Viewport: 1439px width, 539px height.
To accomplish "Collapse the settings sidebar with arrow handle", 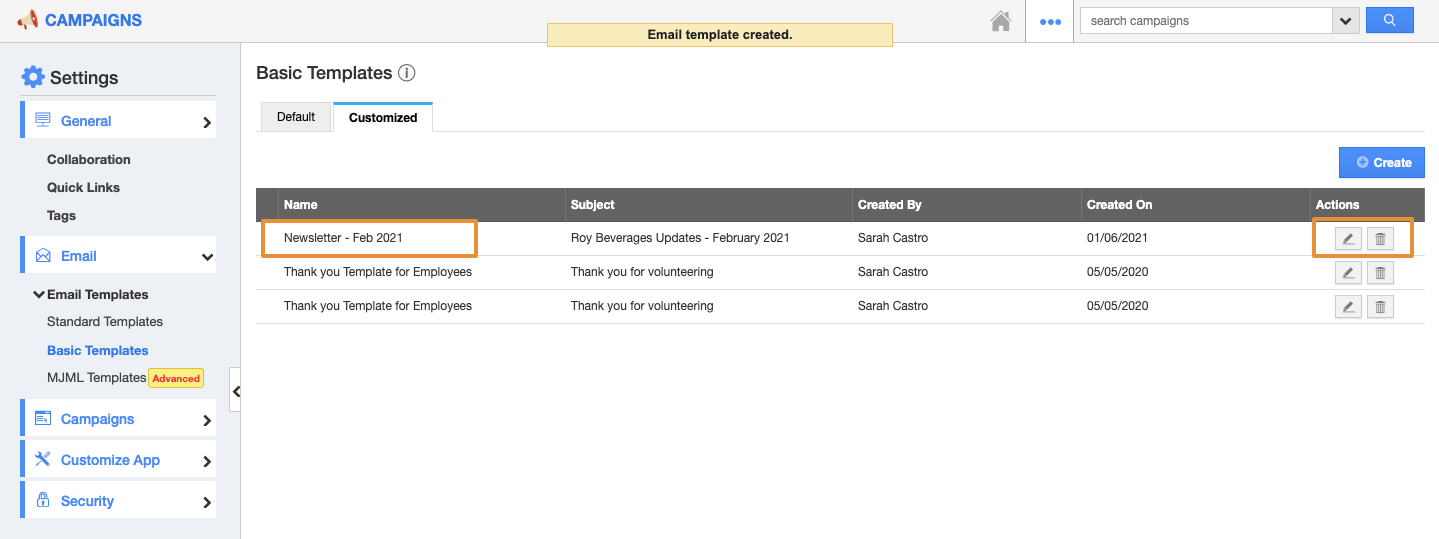I will 236,392.
